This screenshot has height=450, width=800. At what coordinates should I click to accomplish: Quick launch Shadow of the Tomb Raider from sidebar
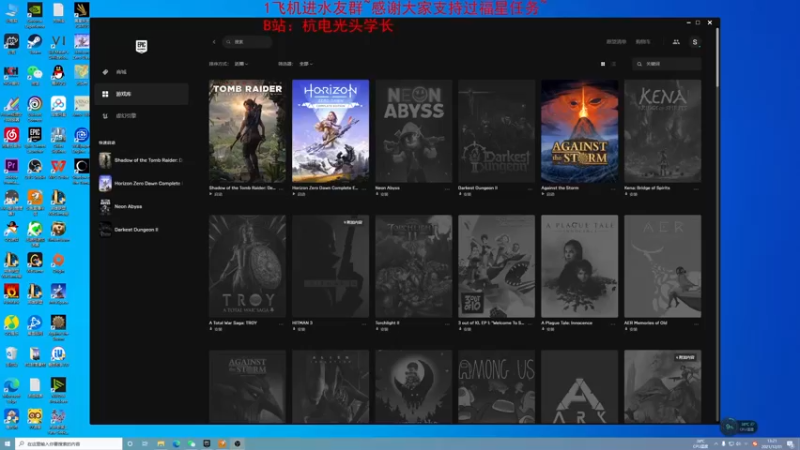(x=141, y=160)
